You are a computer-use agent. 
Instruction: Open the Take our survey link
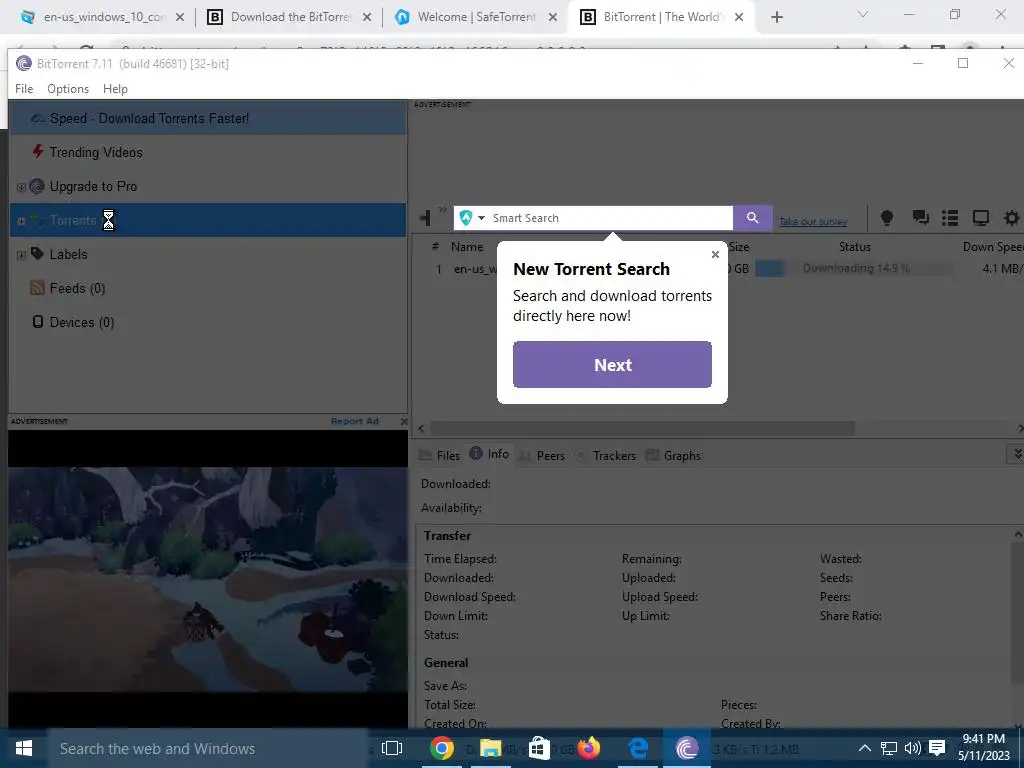812,221
